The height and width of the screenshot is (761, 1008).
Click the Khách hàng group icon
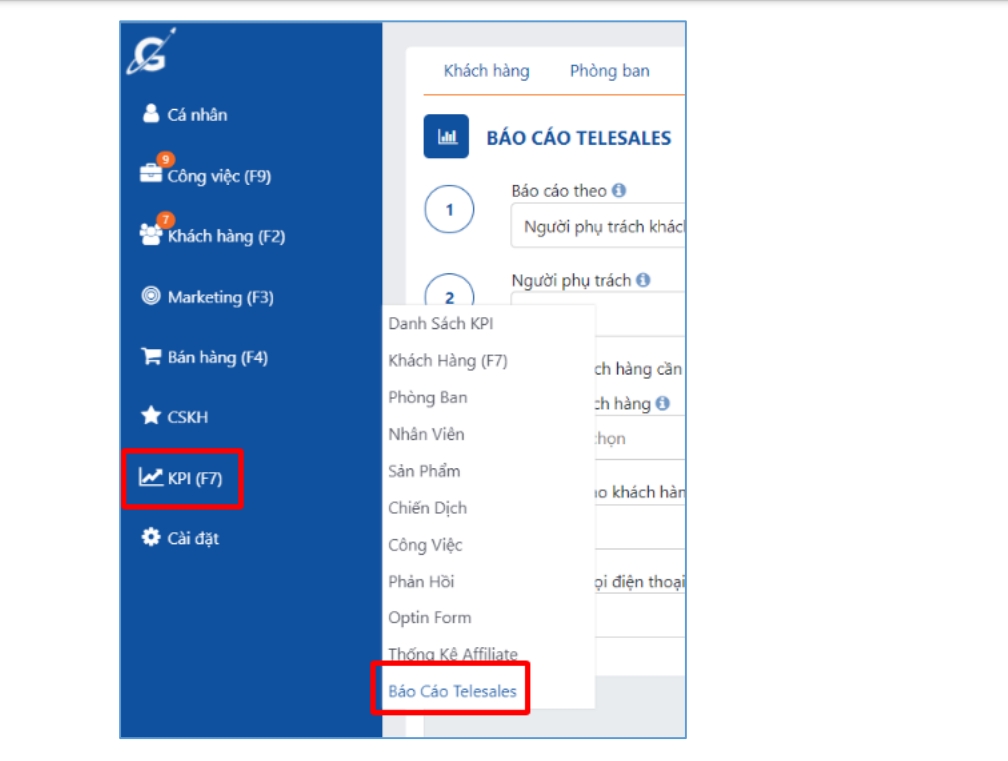(151, 235)
